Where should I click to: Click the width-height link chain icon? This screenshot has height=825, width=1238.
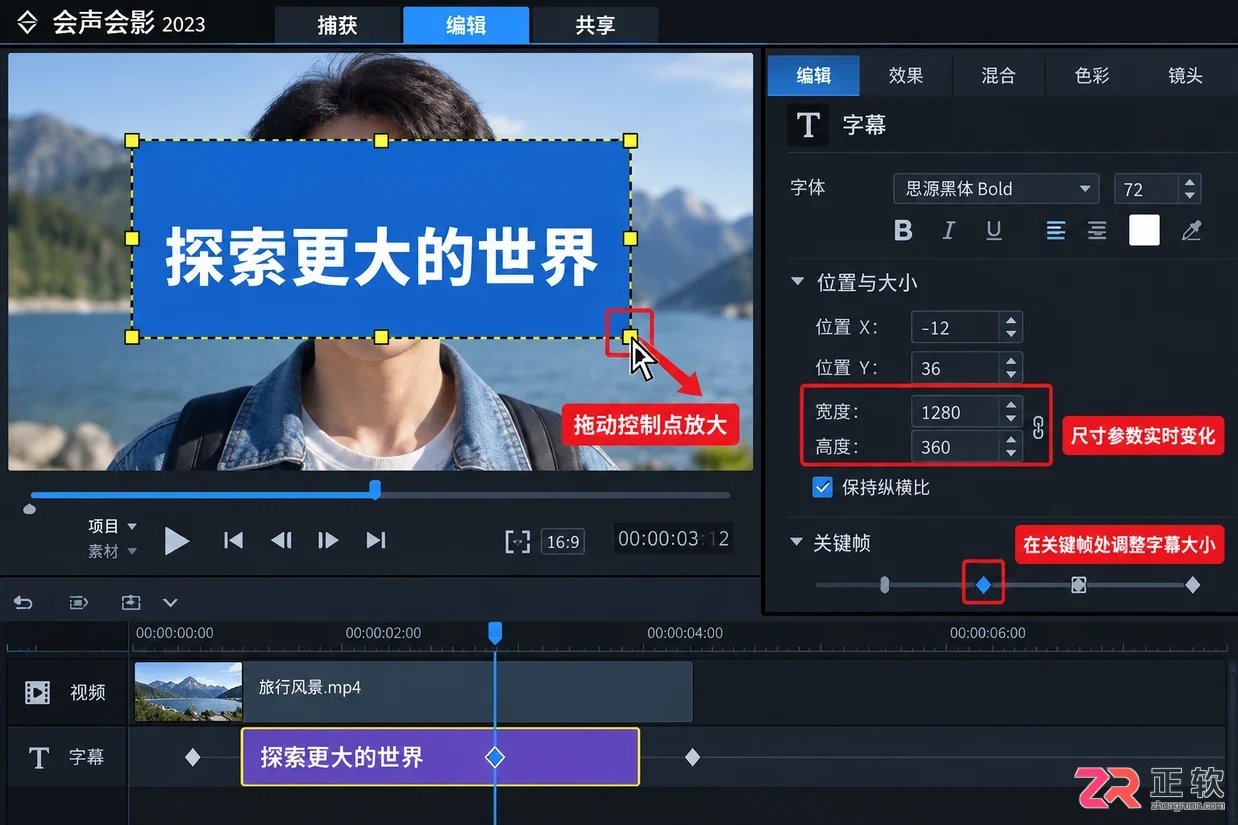pos(1038,428)
